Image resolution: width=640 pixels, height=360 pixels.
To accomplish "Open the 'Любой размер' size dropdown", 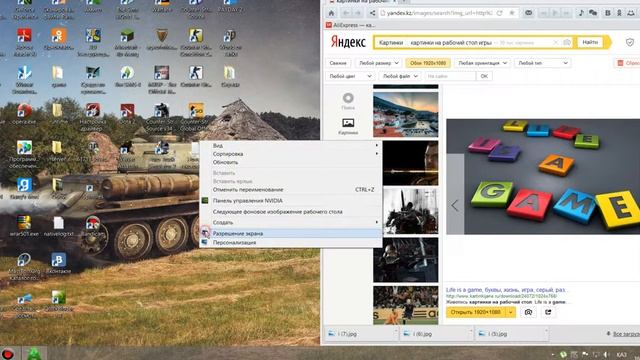I will [x=378, y=63].
